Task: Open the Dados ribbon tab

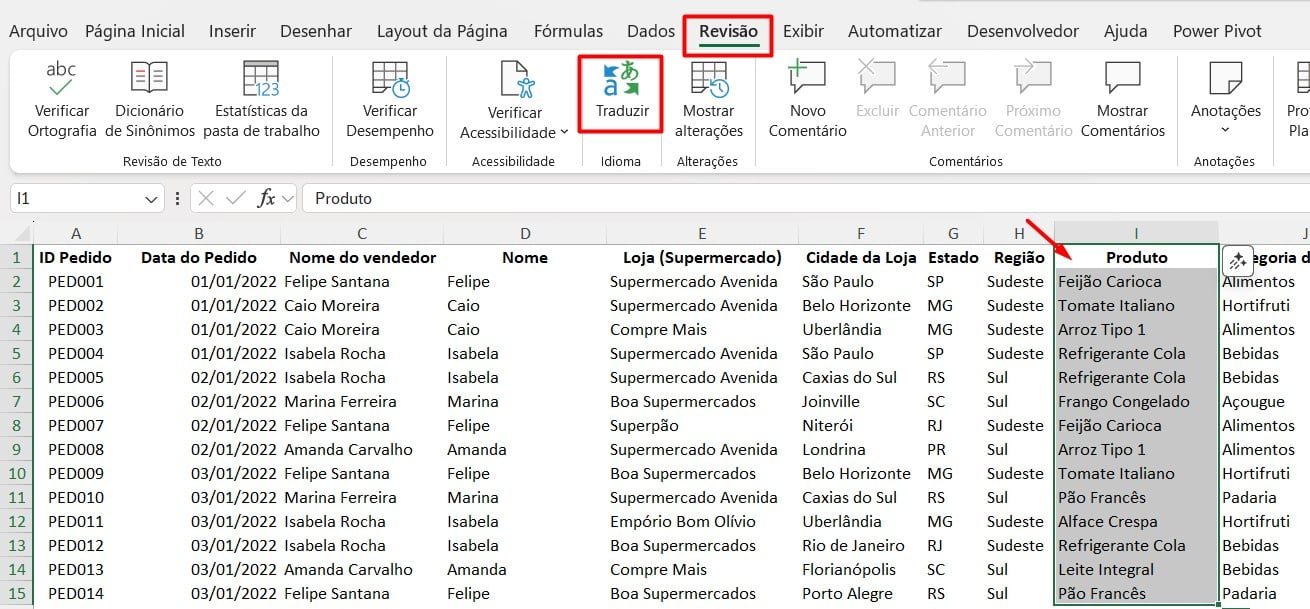Action: click(651, 32)
